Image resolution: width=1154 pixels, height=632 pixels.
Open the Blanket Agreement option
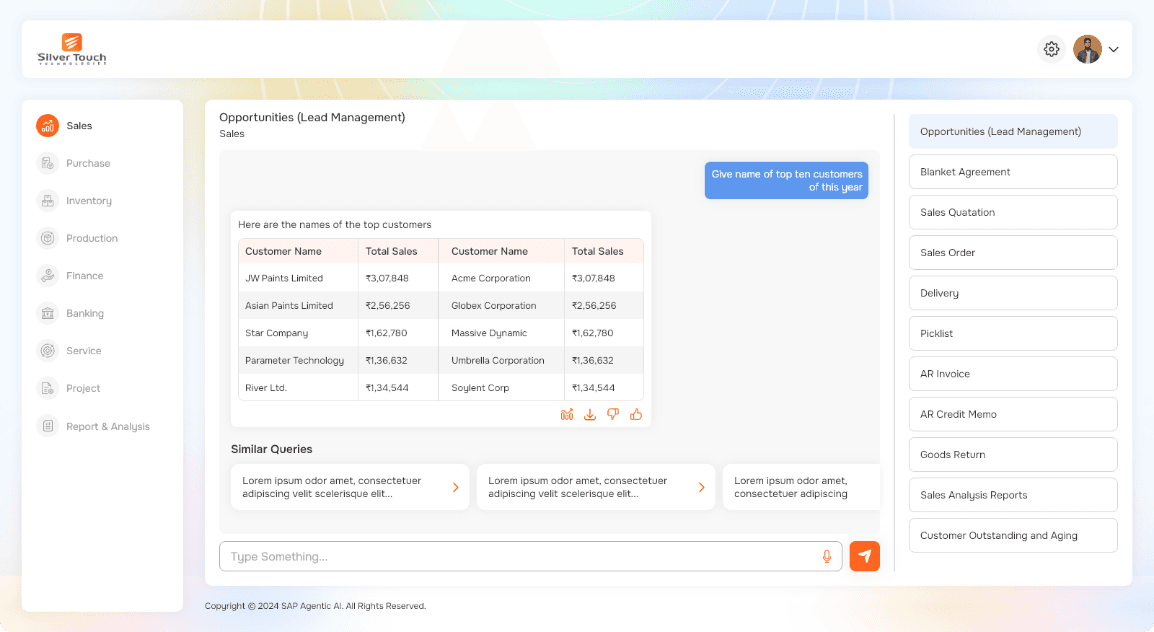tap(1013, 172)
